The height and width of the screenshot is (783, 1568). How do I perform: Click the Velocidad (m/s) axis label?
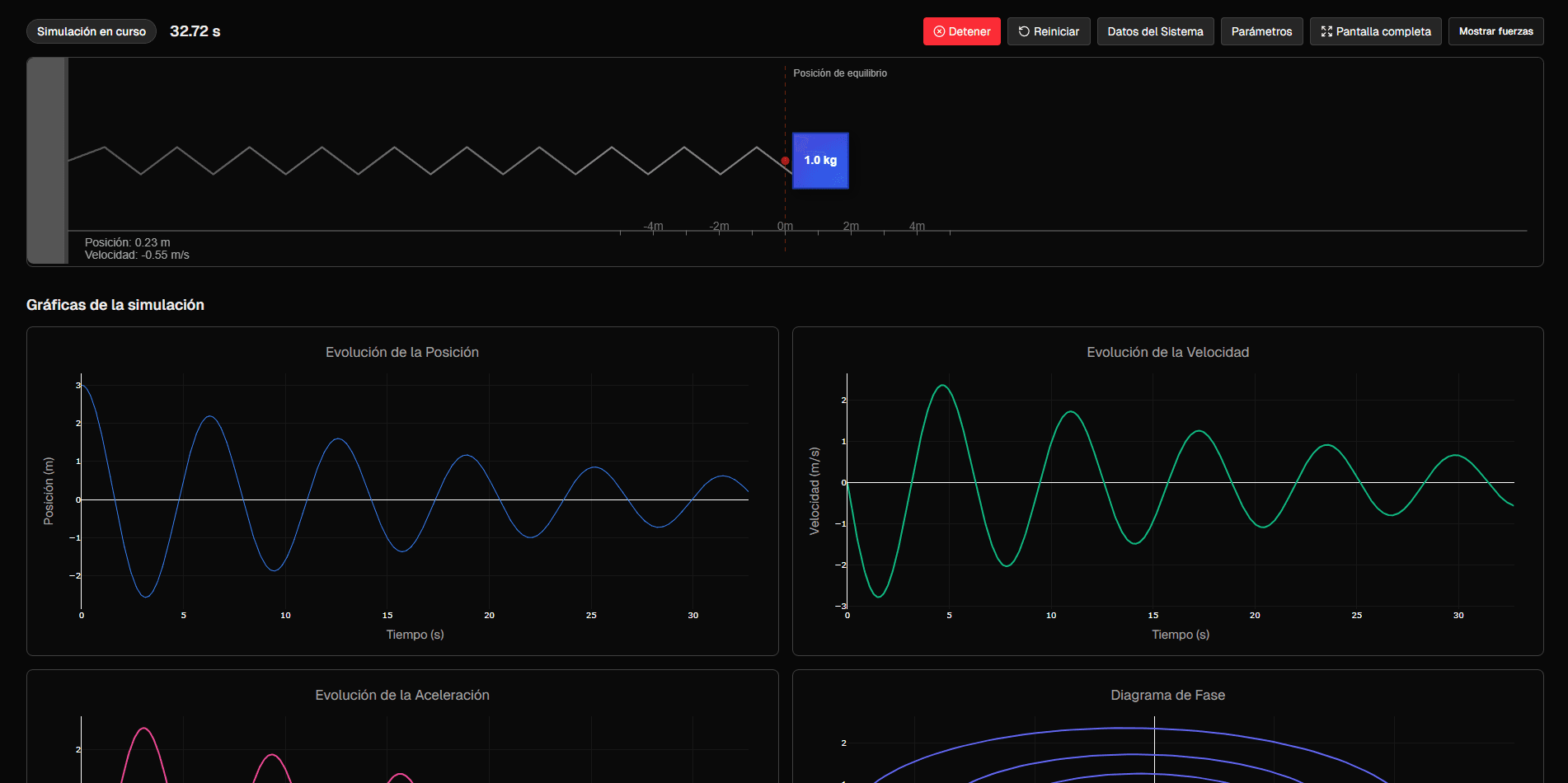815,491
